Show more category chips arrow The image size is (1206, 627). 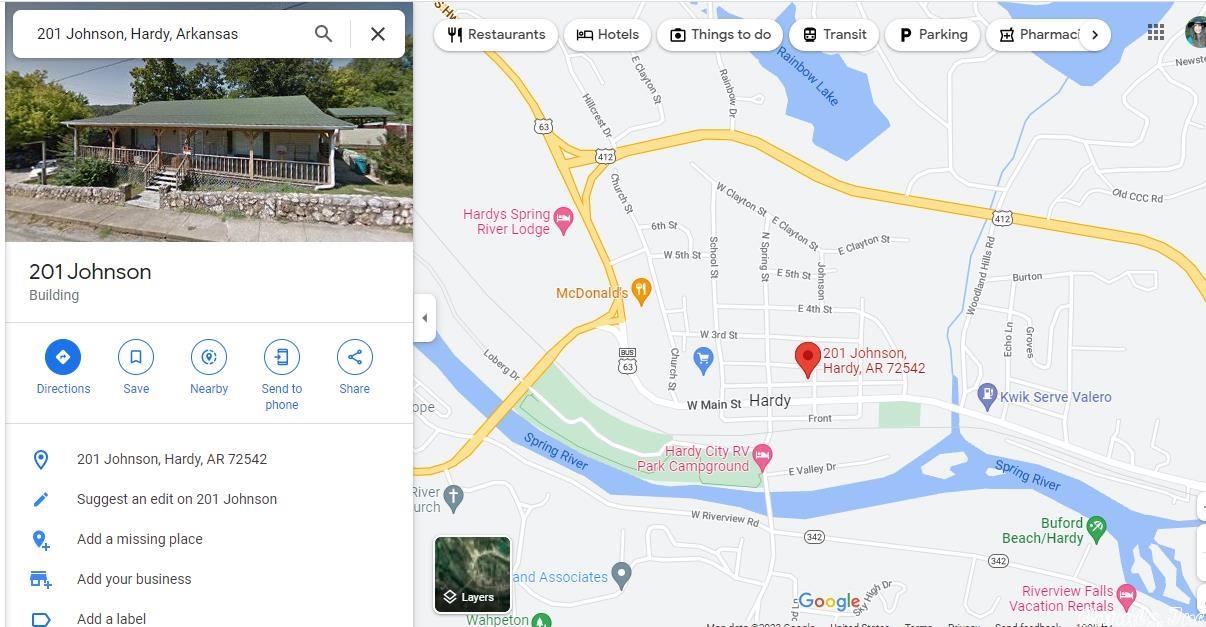click(x=1095, y=34)
